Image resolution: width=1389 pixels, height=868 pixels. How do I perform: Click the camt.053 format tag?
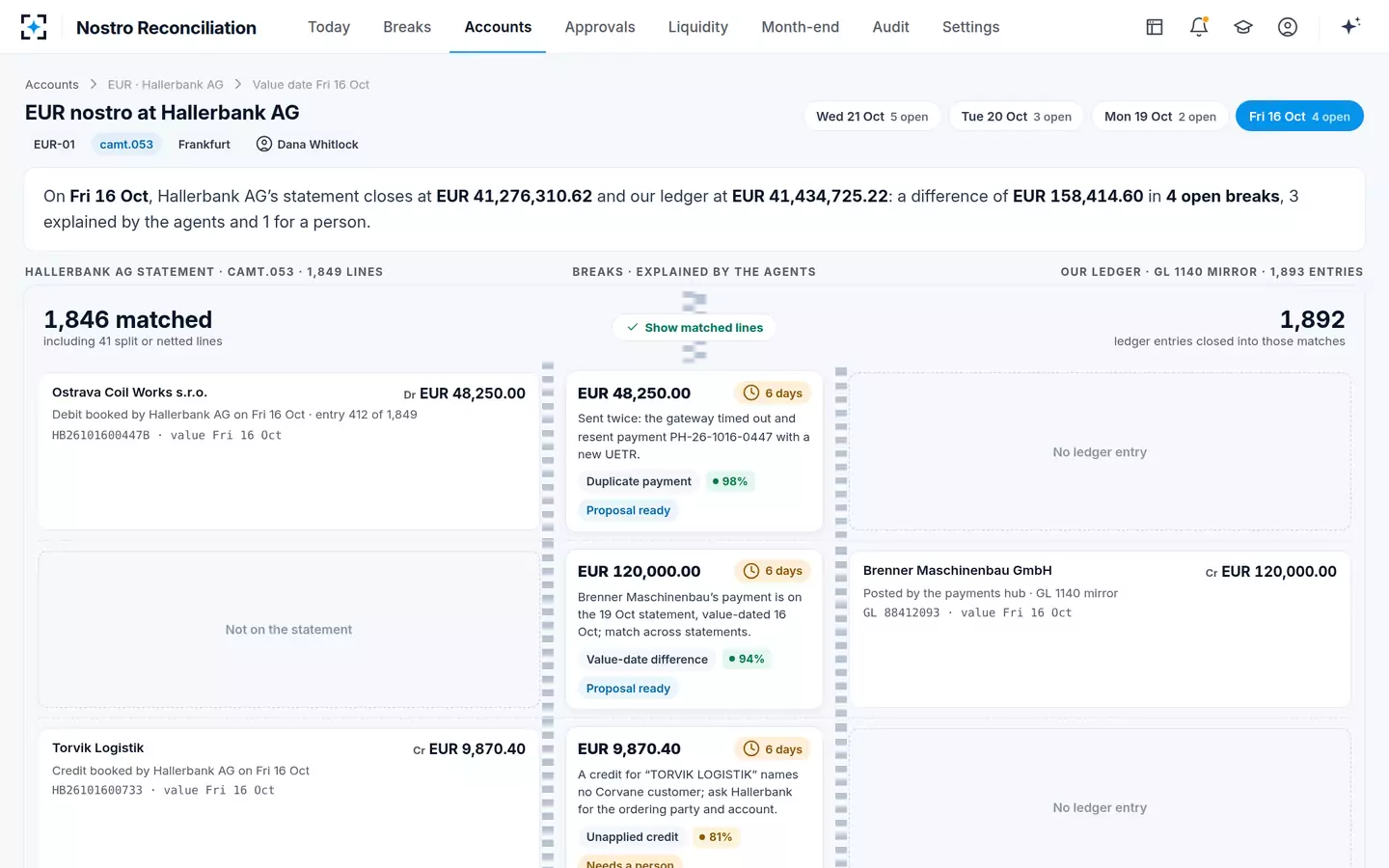(126, 145)
